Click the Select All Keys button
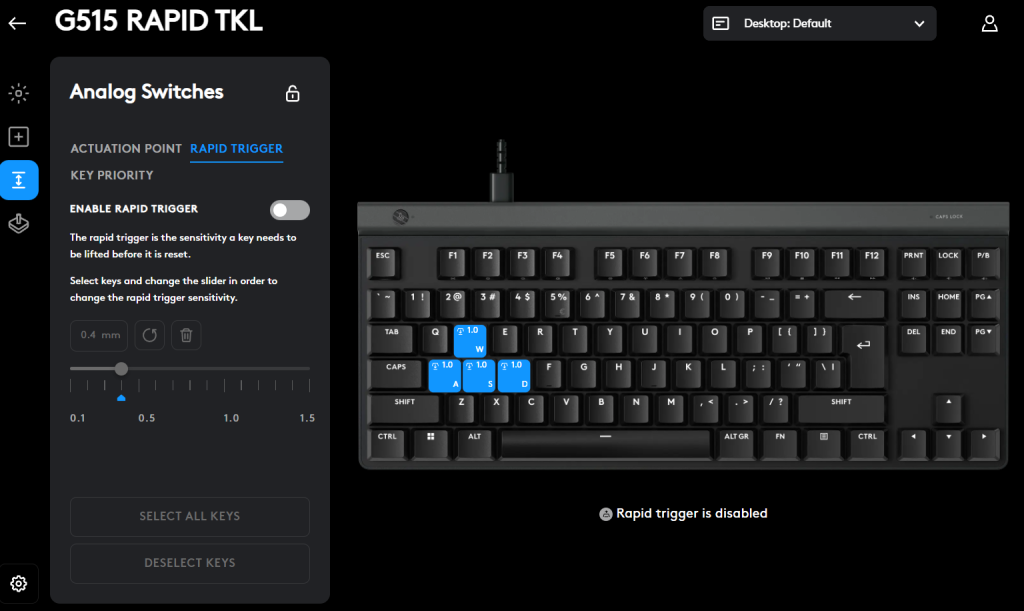The width and height of the screenshot is (1024, 611). [x=190, y=516]
